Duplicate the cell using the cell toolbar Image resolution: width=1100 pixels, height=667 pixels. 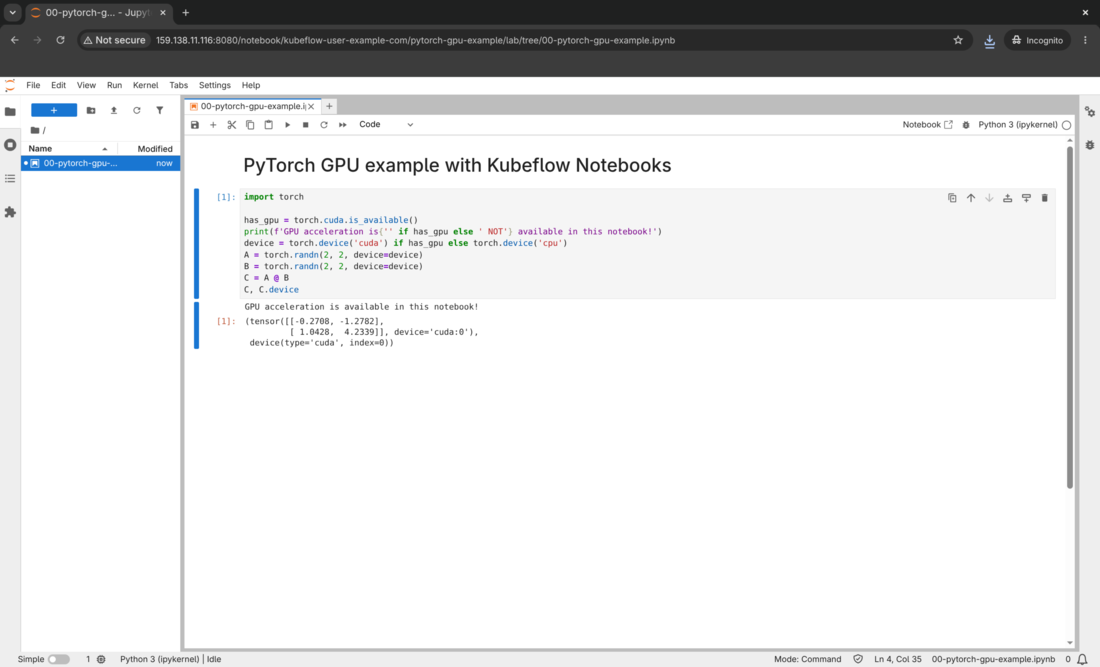tap(952, 198)
